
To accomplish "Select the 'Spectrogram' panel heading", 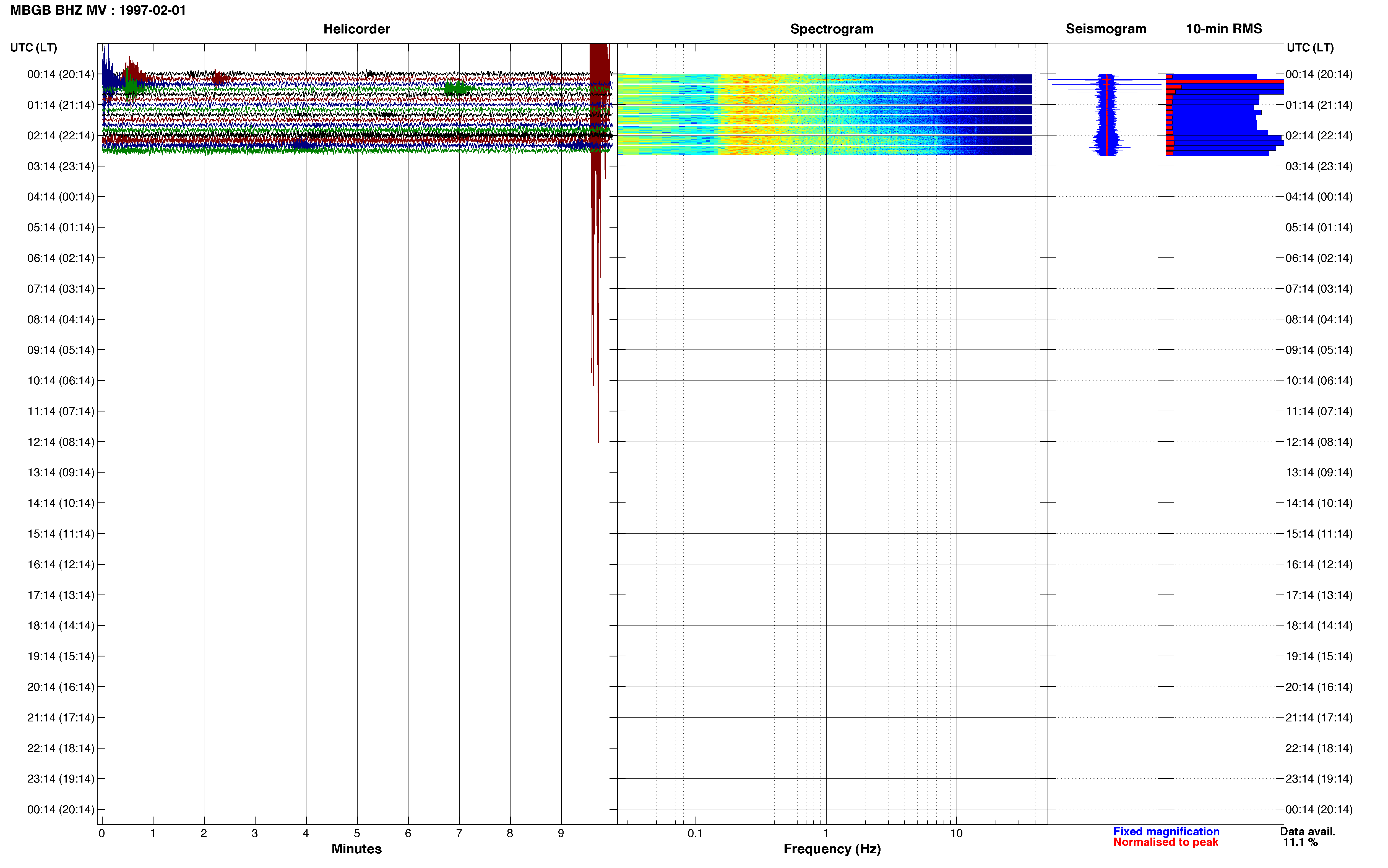I will [832, 29].
